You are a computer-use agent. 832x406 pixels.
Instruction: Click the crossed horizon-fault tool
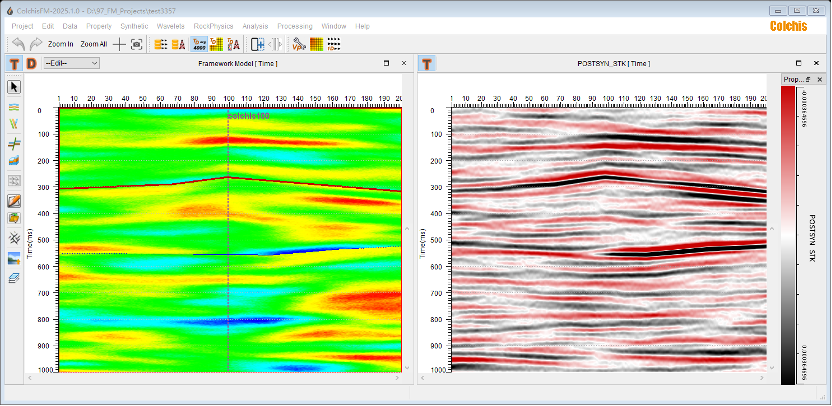14,143
